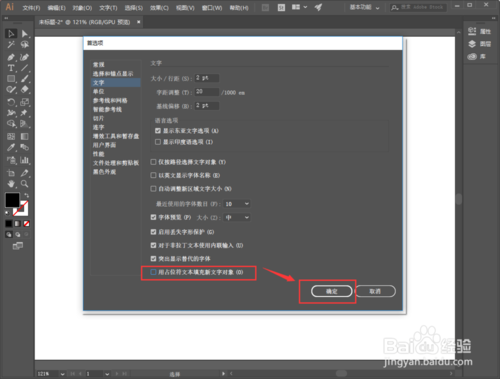Select the Direct Selection tool

(x=24, y=34)
